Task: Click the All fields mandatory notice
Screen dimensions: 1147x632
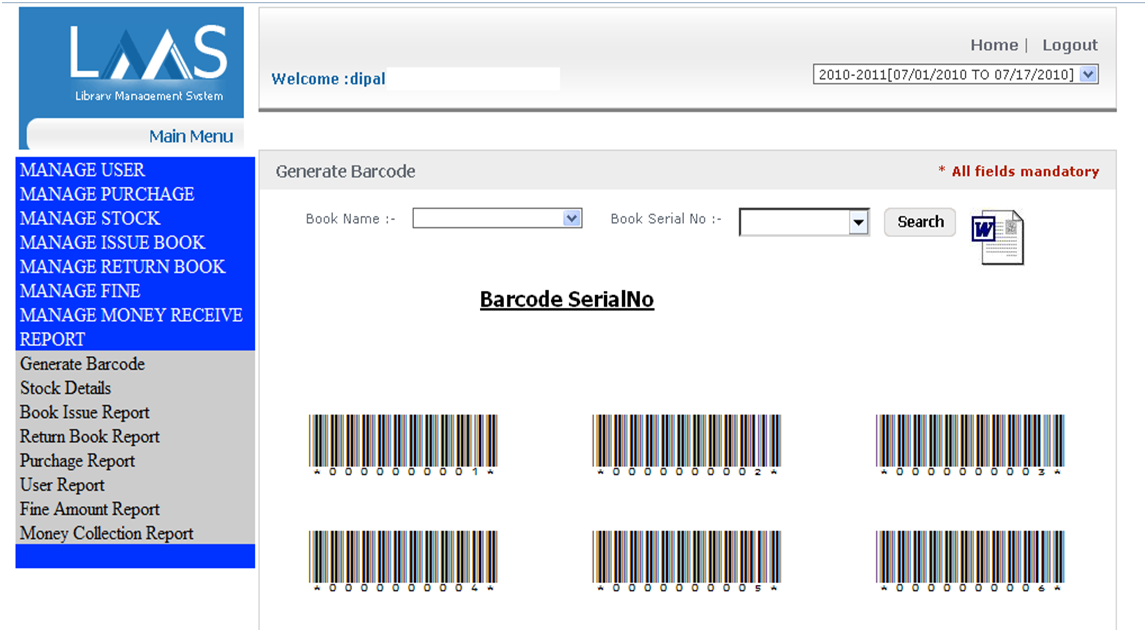Action: [1018, 171]
